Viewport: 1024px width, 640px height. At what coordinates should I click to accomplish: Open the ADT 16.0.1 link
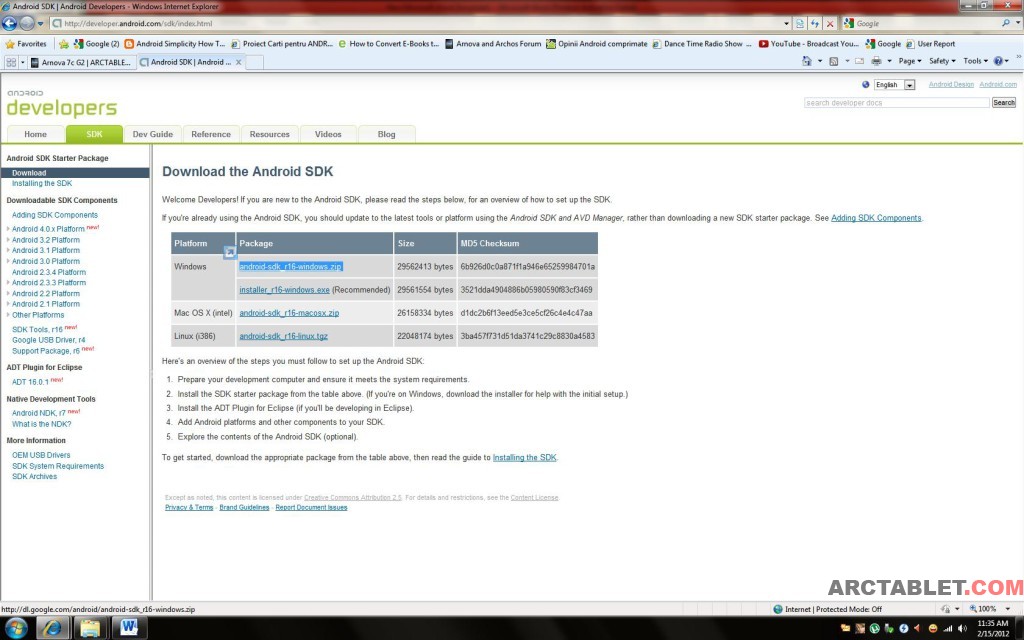click(30, 382)
